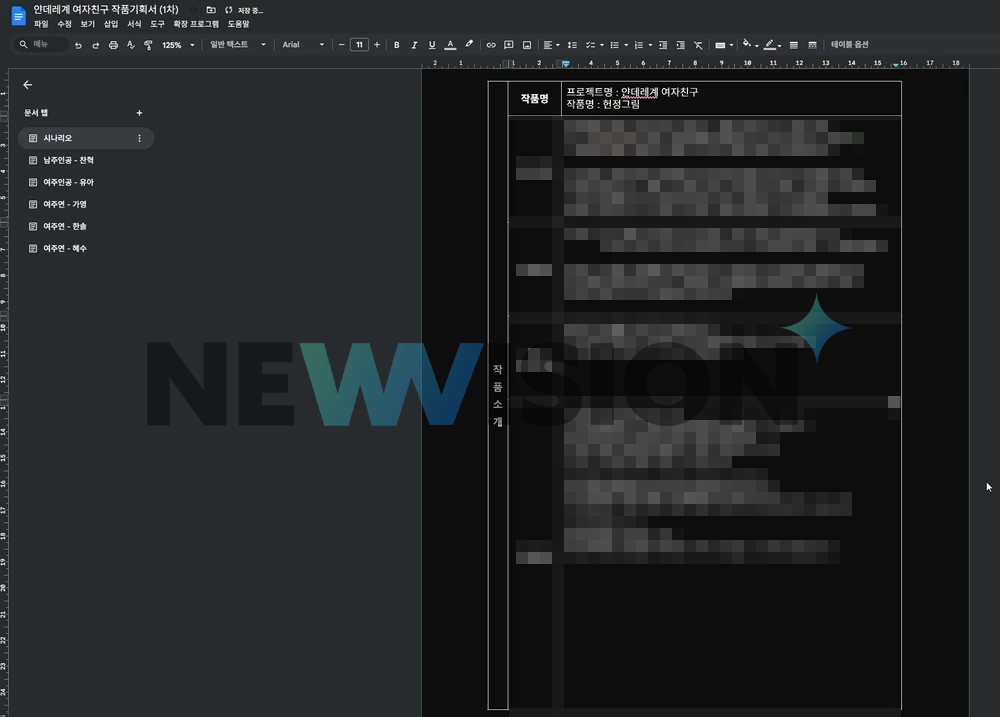
Task: Toggle bold formatting
Action: coord(397,45)
